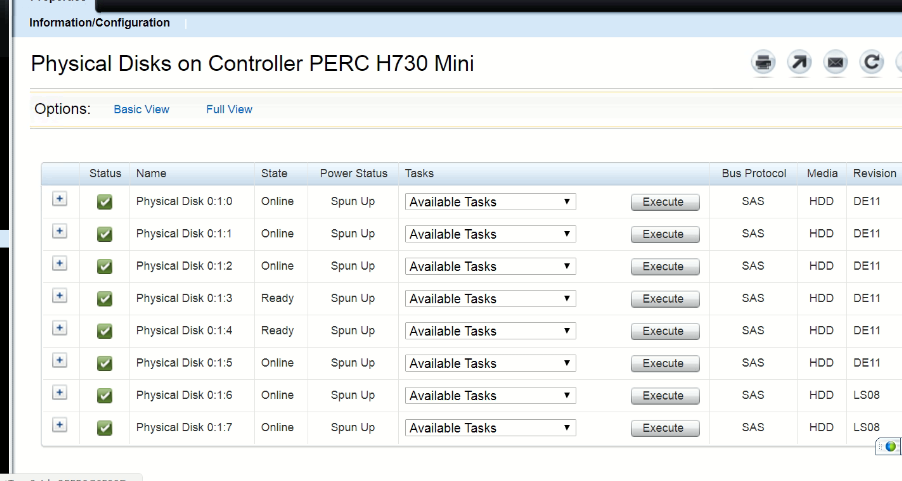The height and width of the screenshot is (481, 902).
Task: Expand the Physical Disk 0:1:3 row
Action: pos(59,297)
